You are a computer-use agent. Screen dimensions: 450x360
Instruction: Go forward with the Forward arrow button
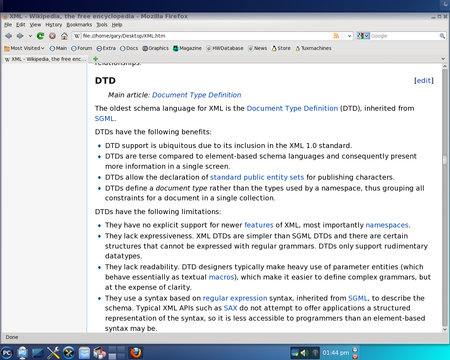point(20,36)
